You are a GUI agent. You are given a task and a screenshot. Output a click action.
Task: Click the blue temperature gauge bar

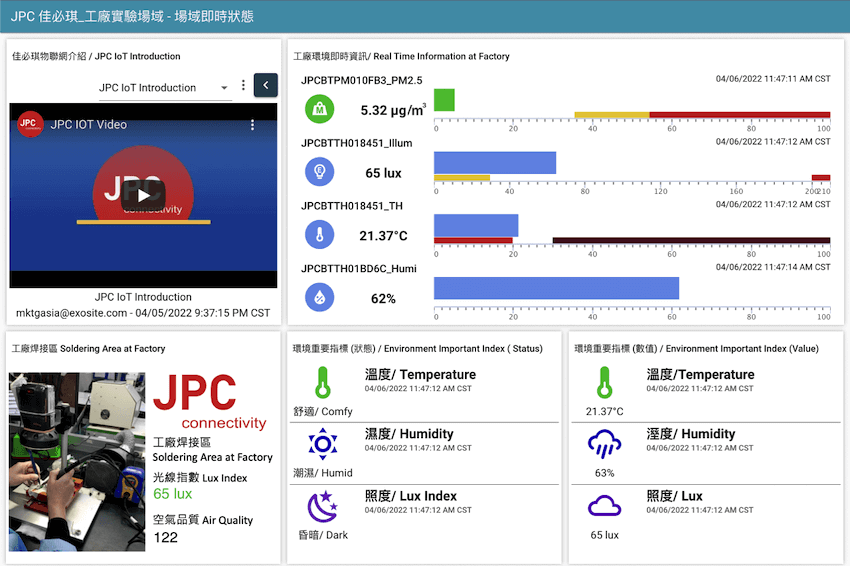coord(476,226)
